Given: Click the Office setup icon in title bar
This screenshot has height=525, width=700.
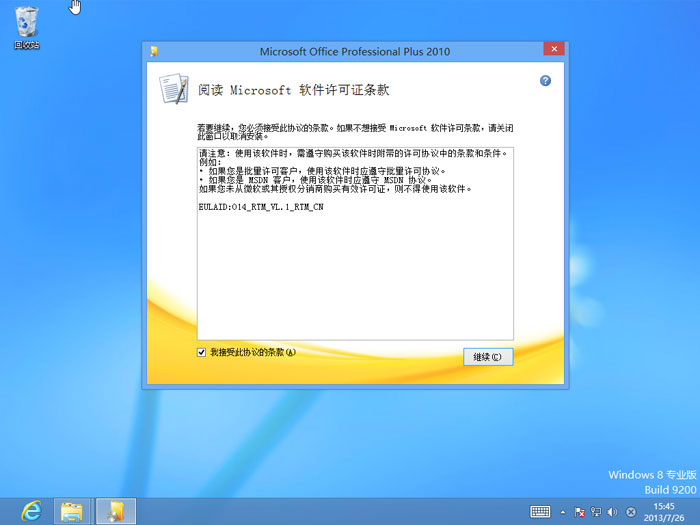Looking at the screenshot, I should click(x=152, y=50).
